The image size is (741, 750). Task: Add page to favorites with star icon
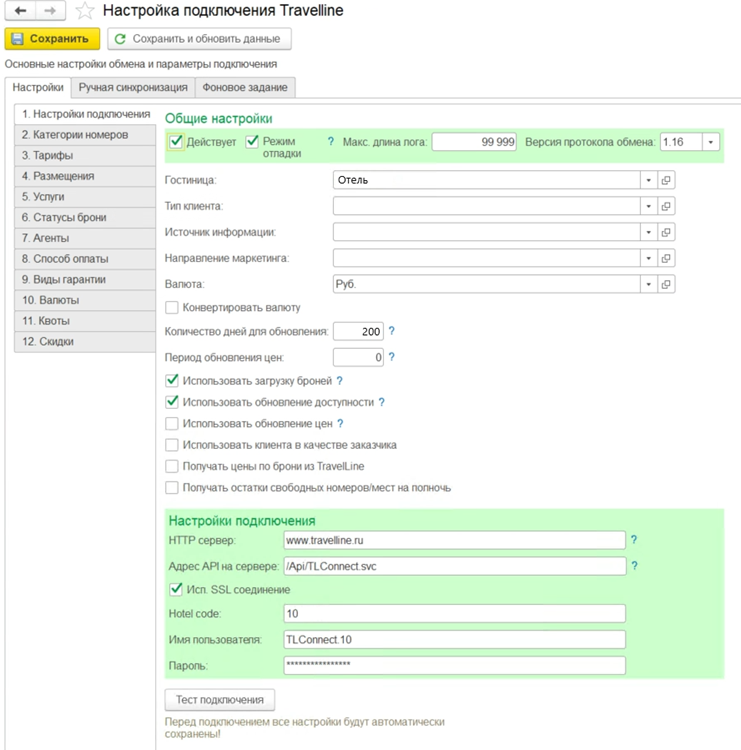[85, 11]
